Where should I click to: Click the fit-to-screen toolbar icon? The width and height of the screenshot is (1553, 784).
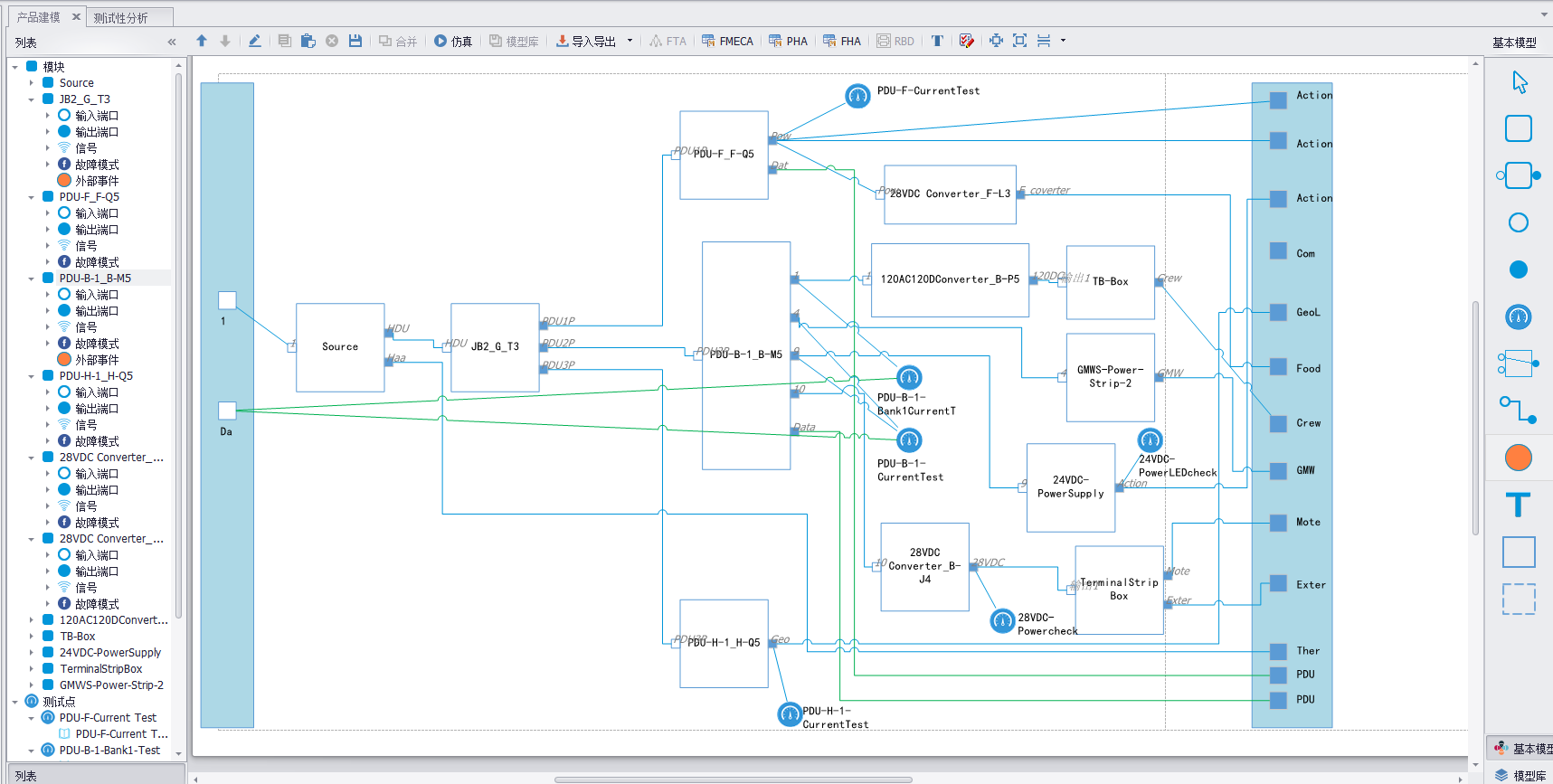[1019, 41]
